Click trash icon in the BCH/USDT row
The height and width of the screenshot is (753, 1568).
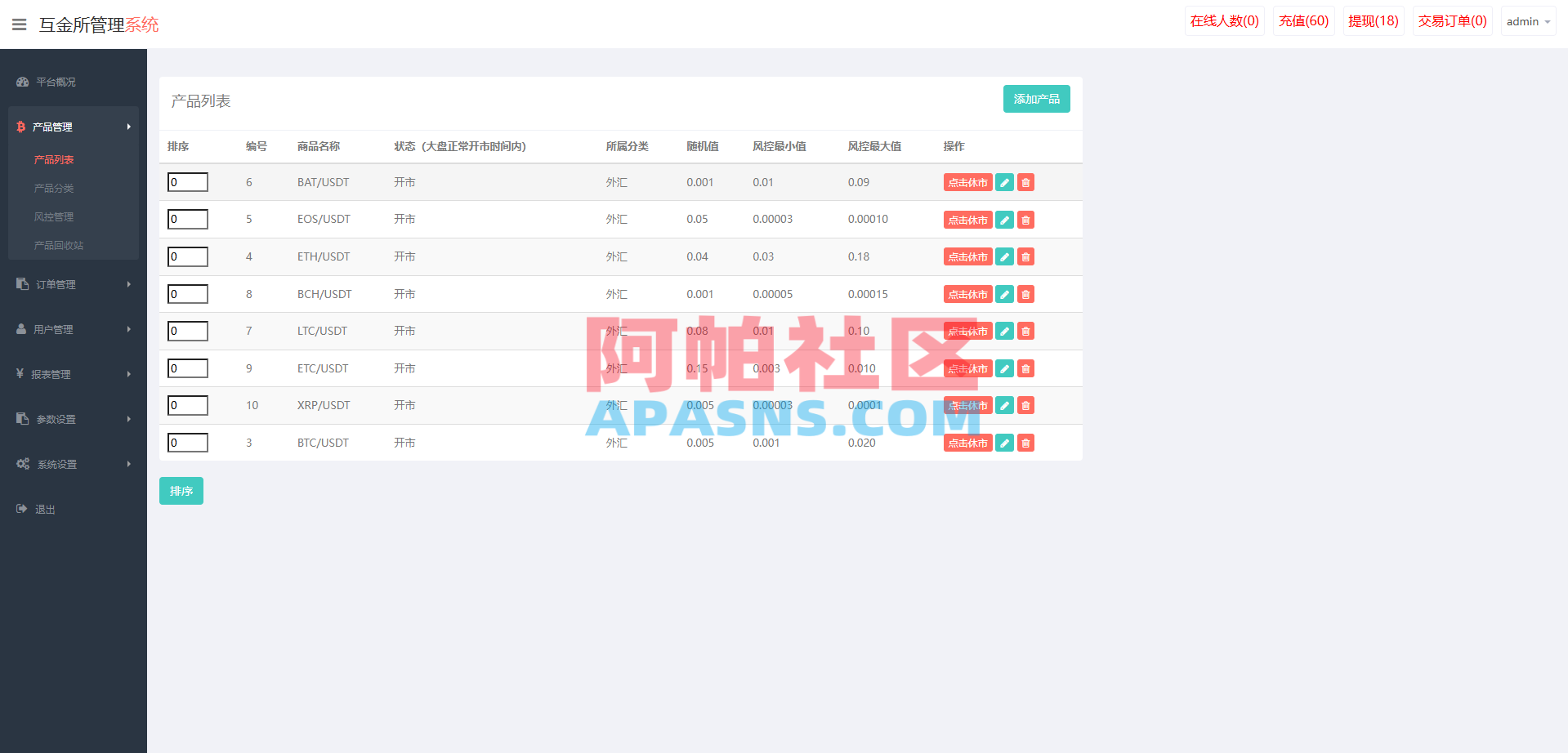click(x=1025, y=294)
